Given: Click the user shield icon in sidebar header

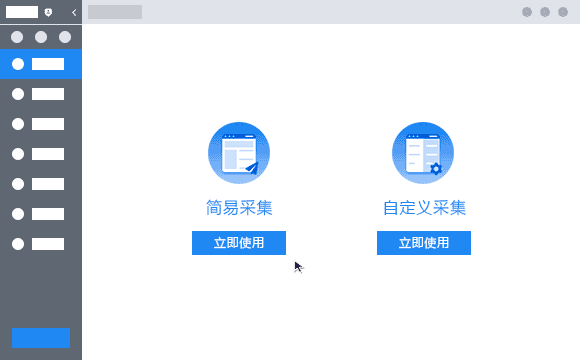Looking at the screenshot, I should click(48, 13).
